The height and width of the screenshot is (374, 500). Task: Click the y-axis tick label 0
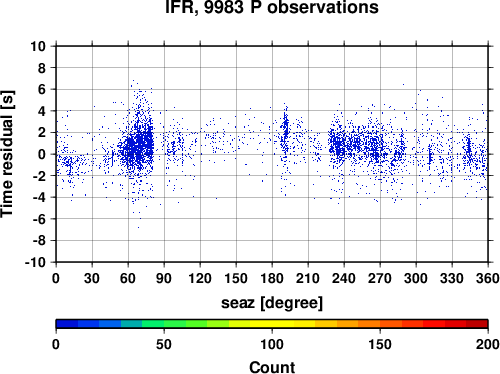[42, 154]
